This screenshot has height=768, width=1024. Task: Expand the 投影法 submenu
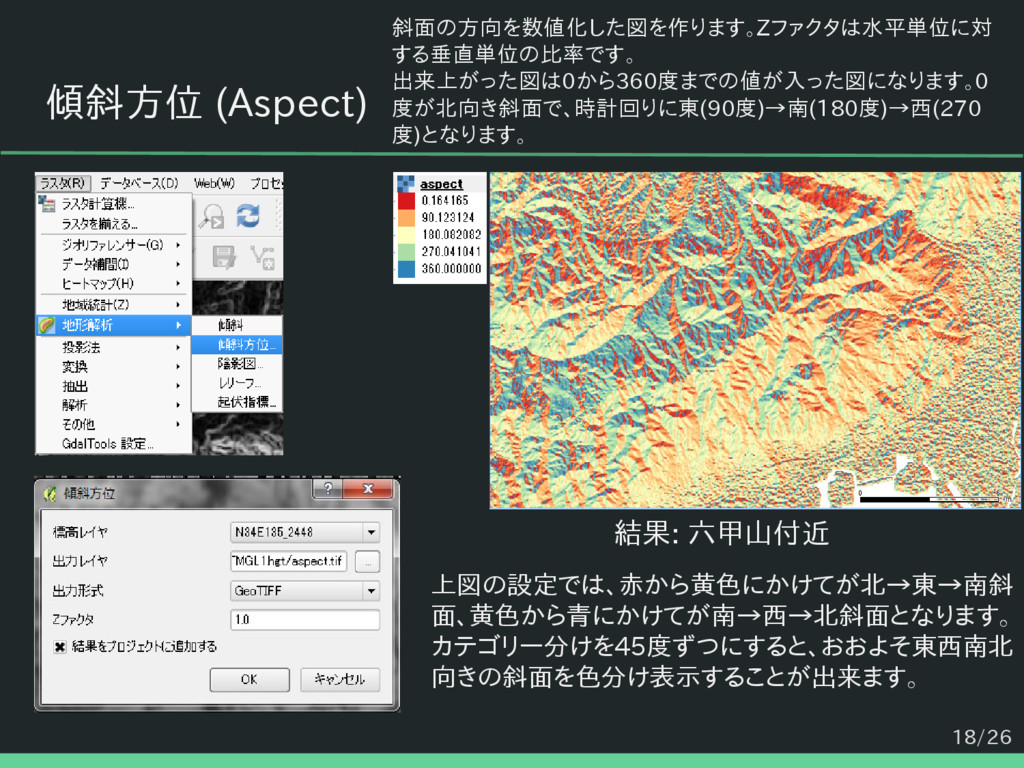click(114, 347)
